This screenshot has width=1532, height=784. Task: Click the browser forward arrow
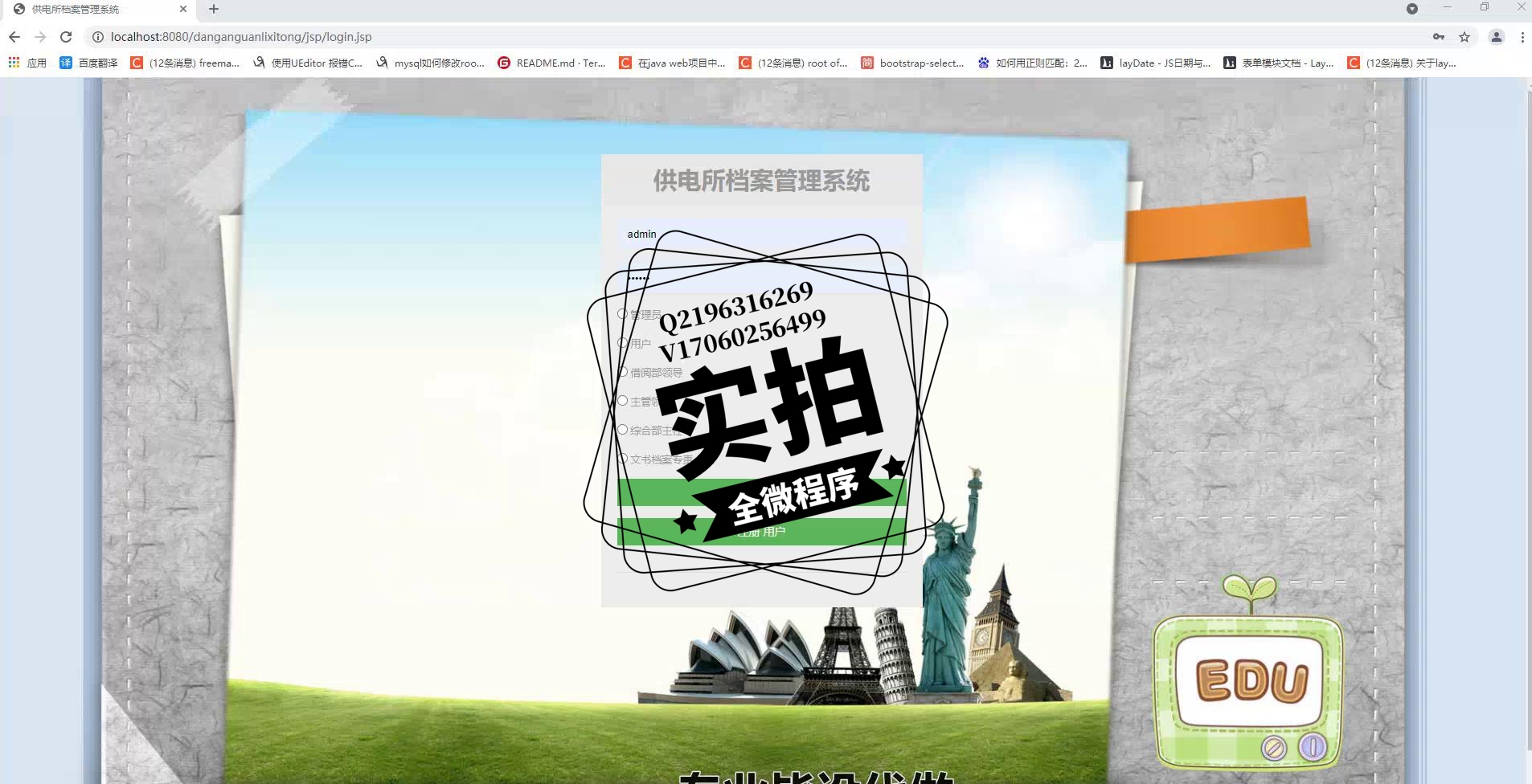point(40,37)
